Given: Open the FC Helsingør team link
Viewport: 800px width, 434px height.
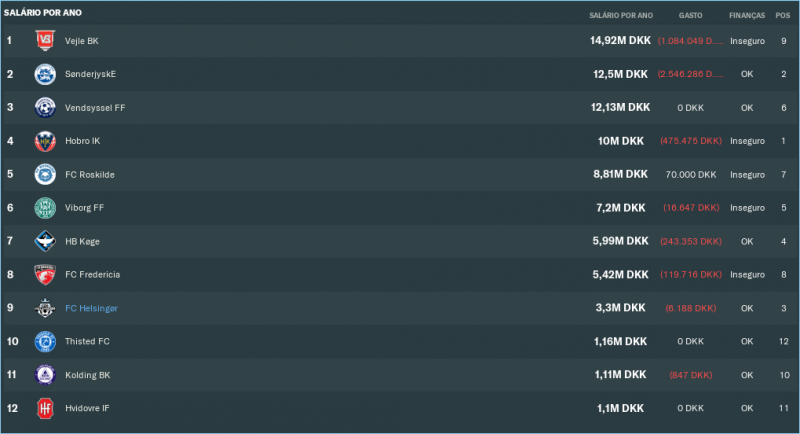Looking at the screenshot, I should click(x=91, y=308).
